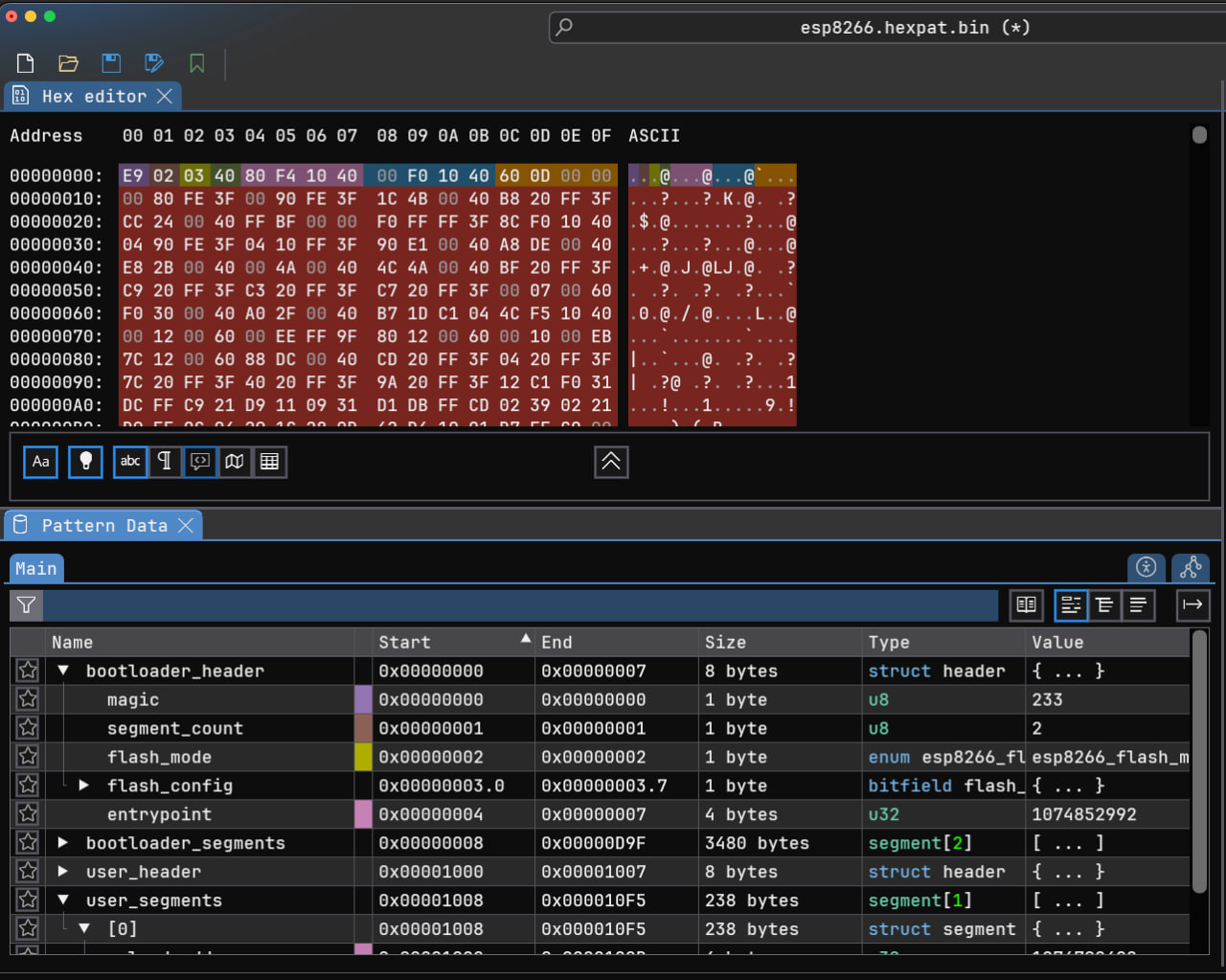Select the Hex editor tab
This screenshot has height=980, width=1226.
(x=91, y=96)
